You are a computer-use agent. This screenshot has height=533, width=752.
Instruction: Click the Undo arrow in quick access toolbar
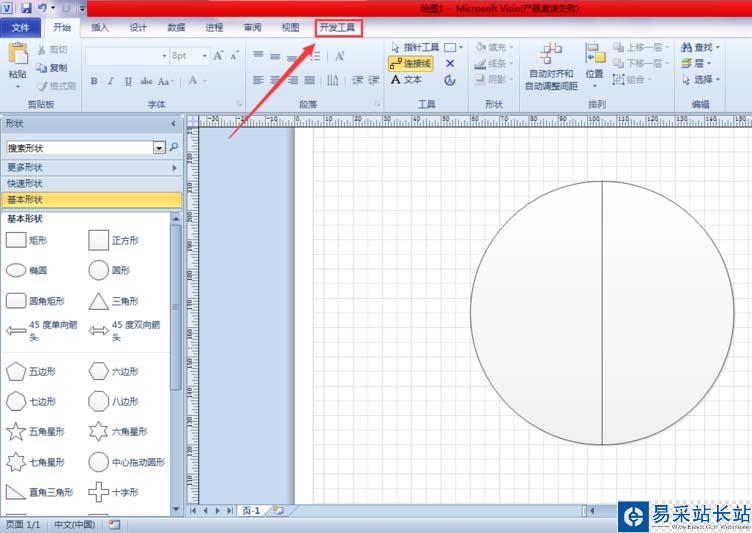pyautogui.click(x=42, y=8)
